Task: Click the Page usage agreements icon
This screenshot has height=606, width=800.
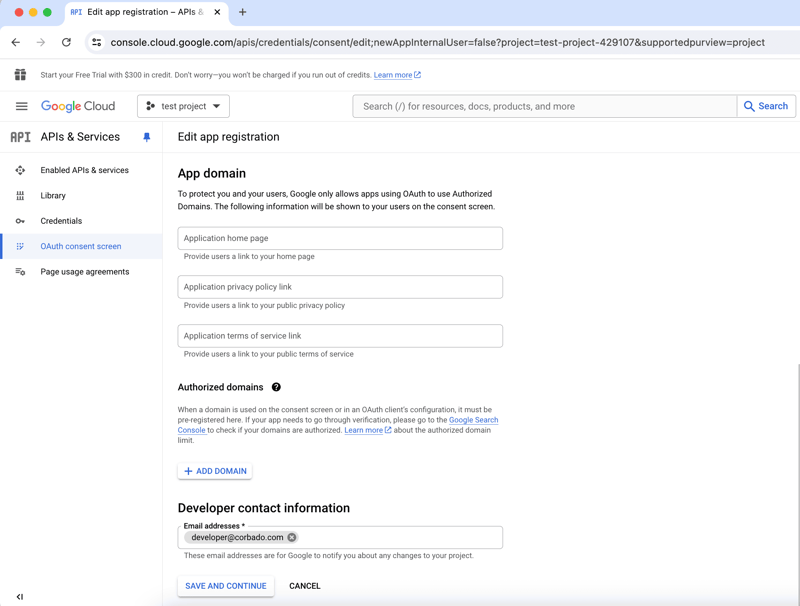Action: point(20,271)
